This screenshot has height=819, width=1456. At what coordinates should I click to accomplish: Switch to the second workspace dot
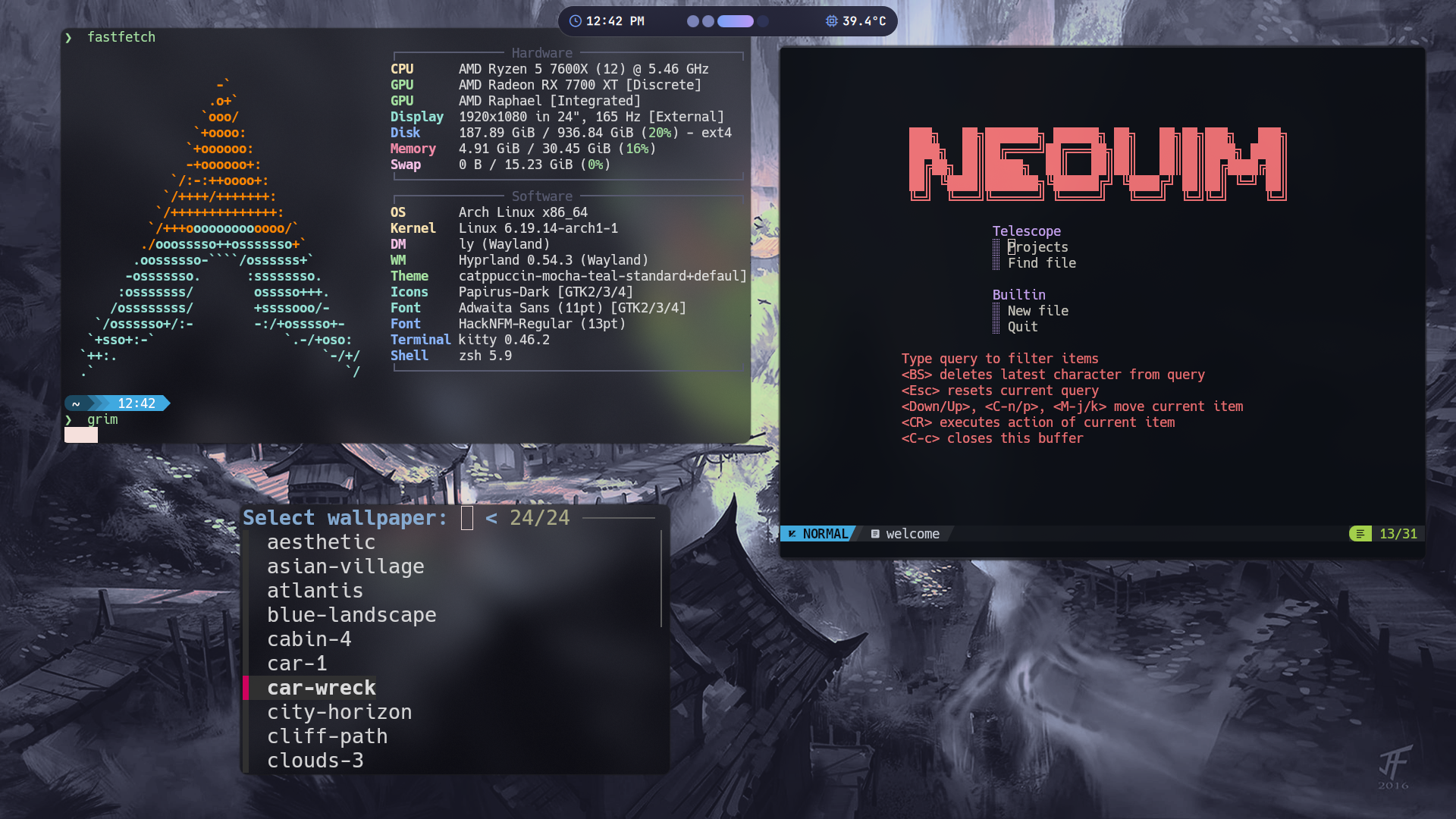tap(708, 21)
